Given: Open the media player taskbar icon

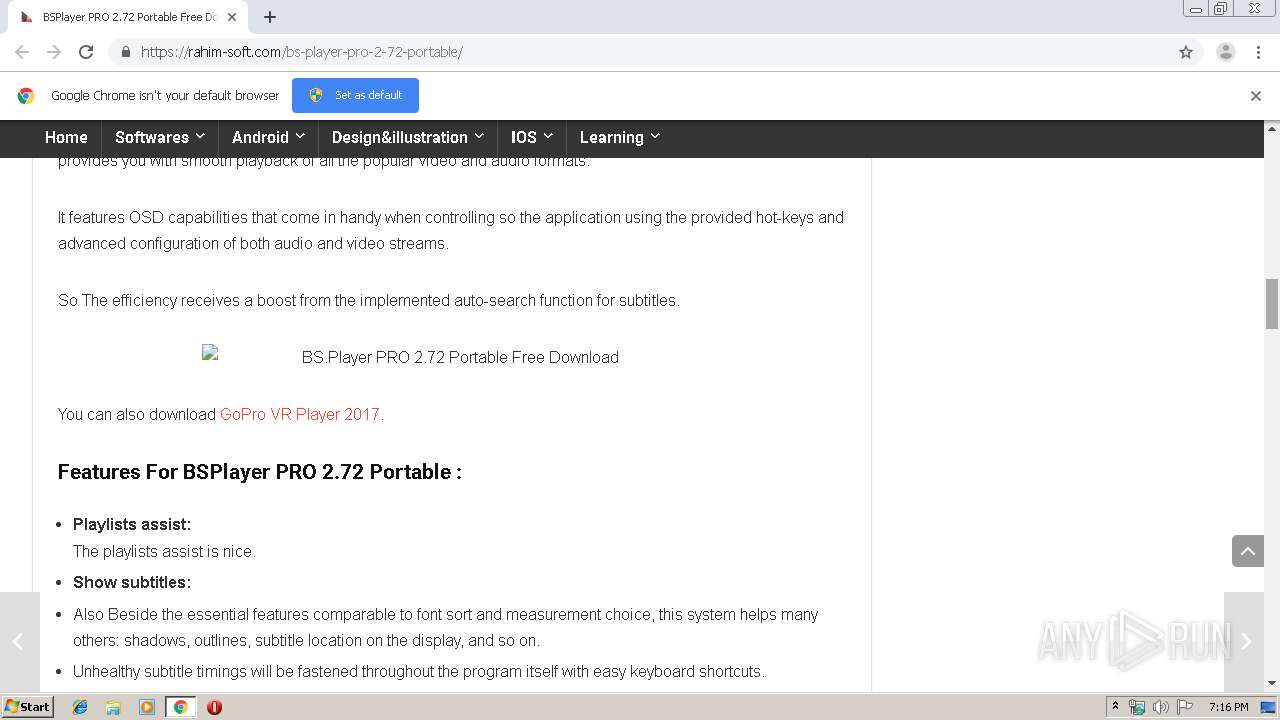Looking at the screenshot, I should pyautogui.click(x=147, y=707).
